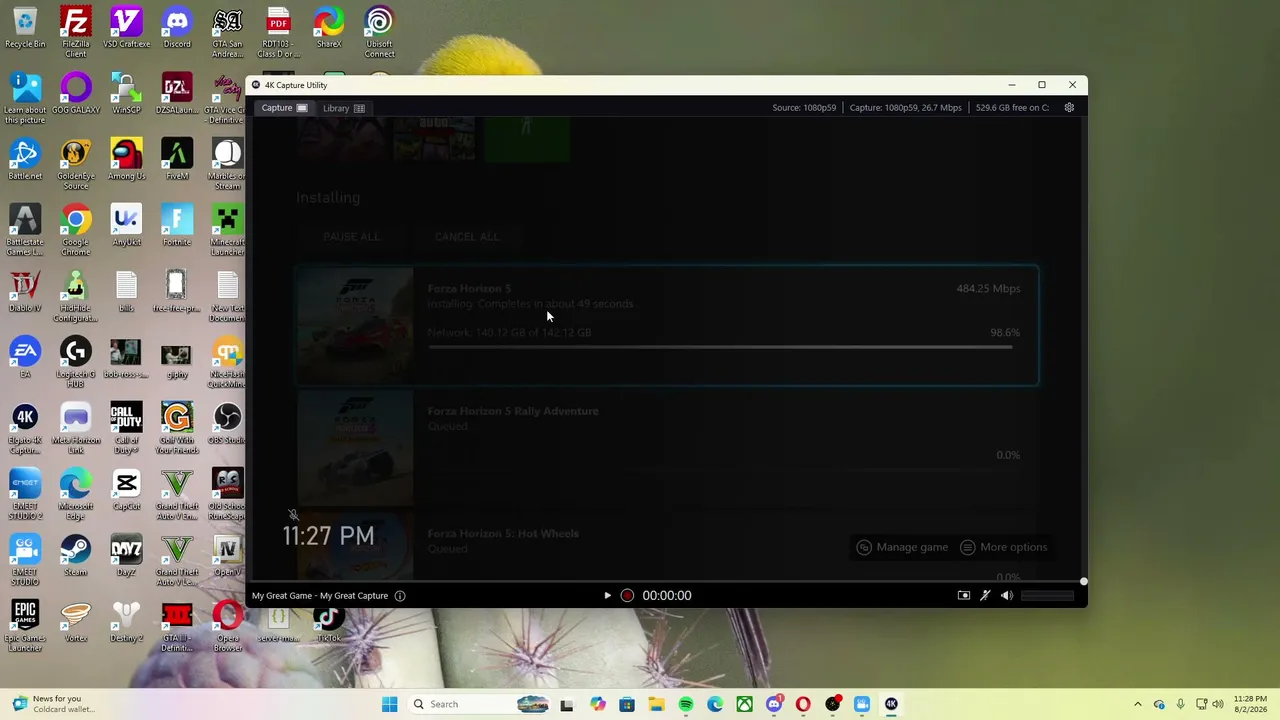The image size is (1280, 720).
Task: Select the AnyUkit desktop icon
Action: pyautogui.click(x=126, y=226)
